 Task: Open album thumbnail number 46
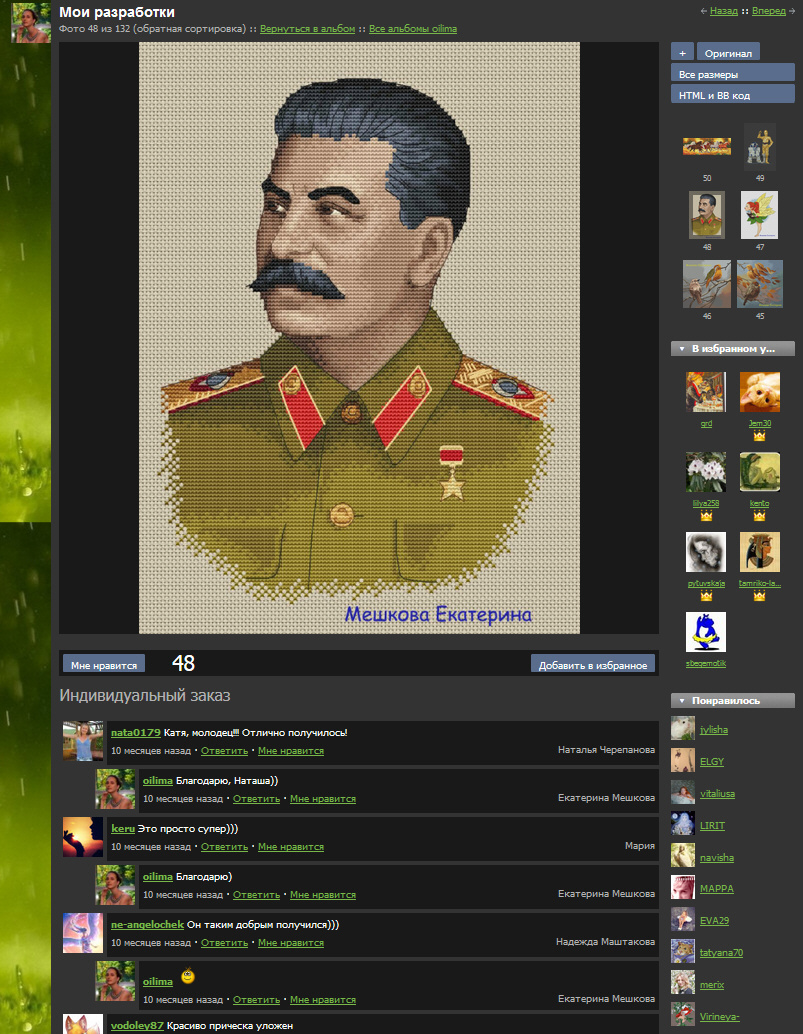click(x=707, y=284)
